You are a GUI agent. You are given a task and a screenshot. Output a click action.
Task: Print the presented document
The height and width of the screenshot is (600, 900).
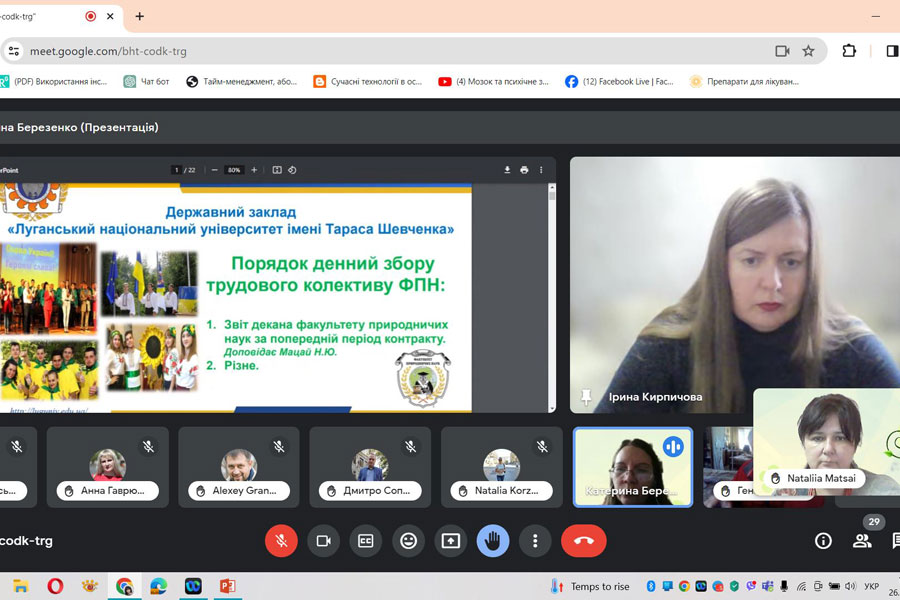click(x=524, y=170)
